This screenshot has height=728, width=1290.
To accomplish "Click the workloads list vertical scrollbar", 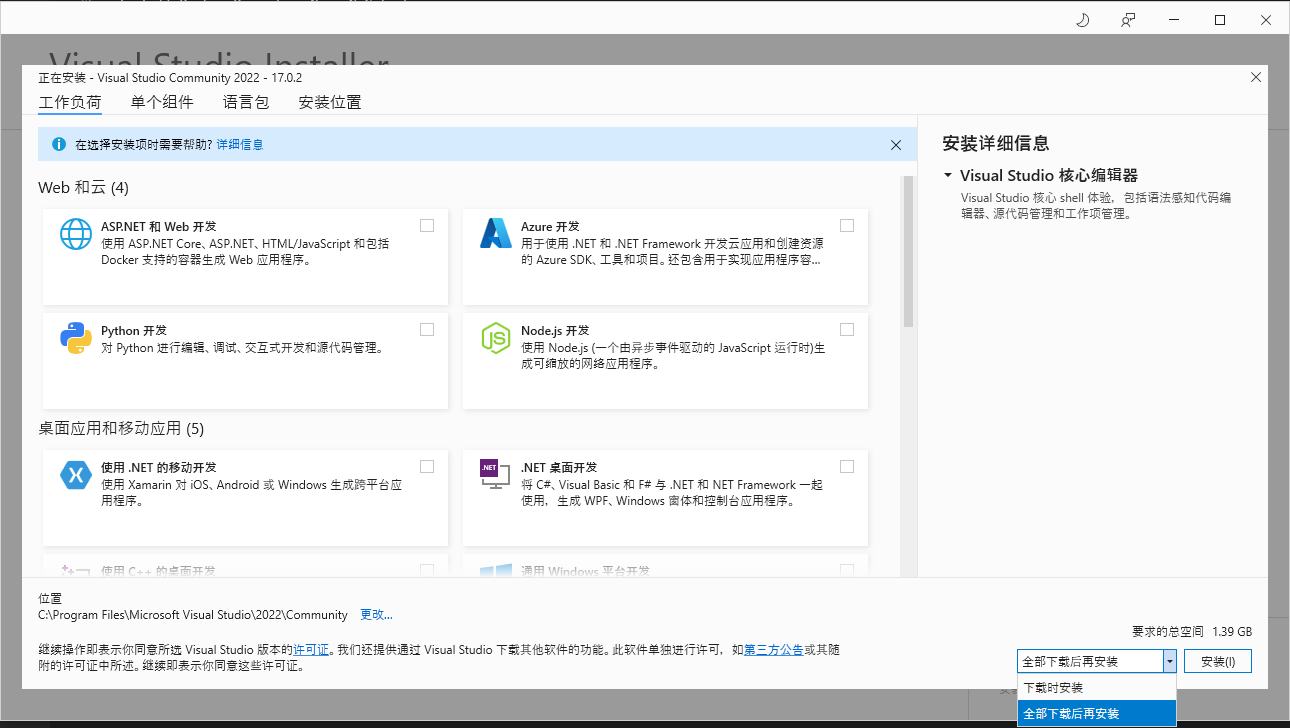I will coord(908,252).
